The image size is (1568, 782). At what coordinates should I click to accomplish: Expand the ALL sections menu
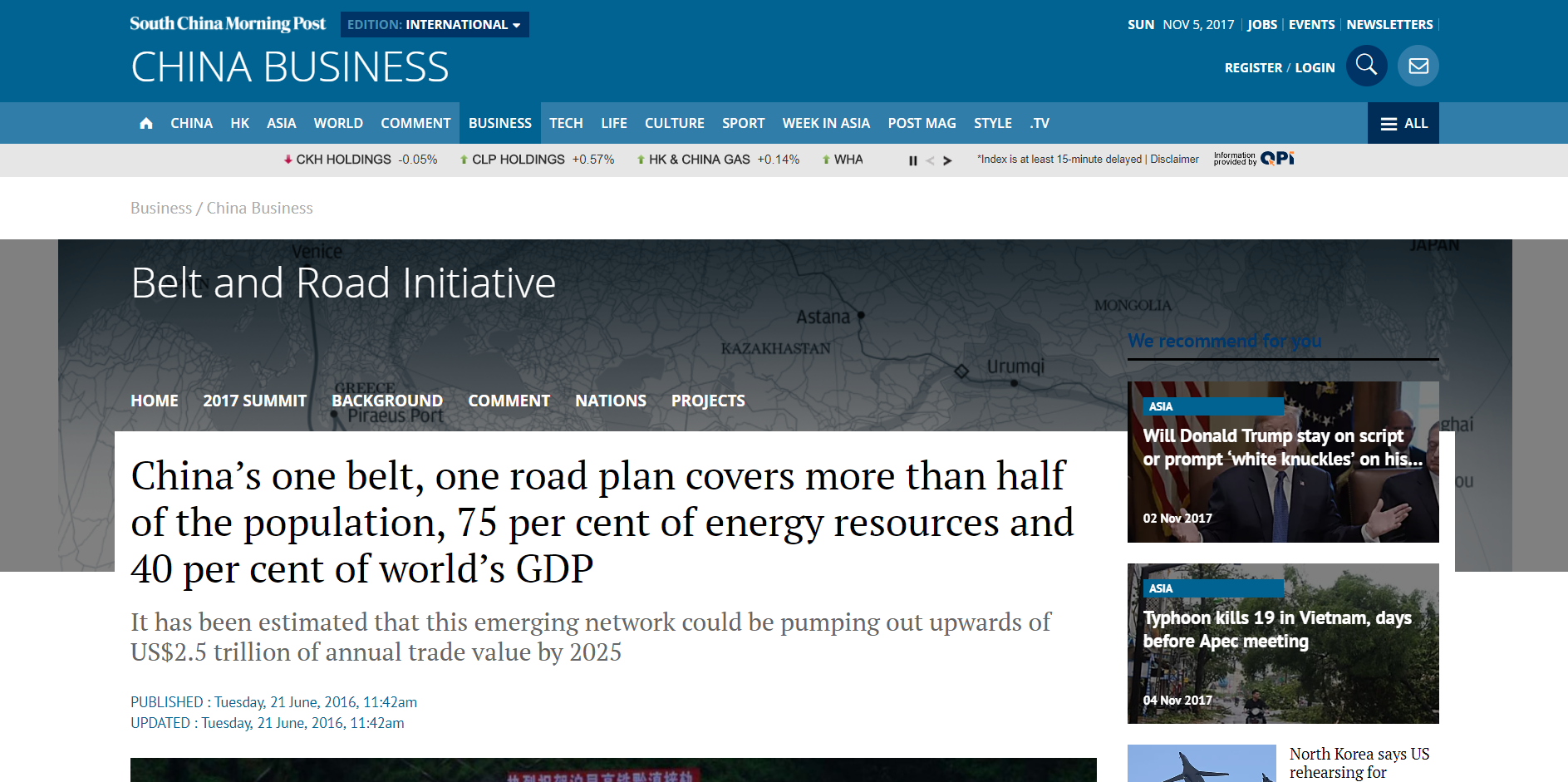pos(1403,123)
